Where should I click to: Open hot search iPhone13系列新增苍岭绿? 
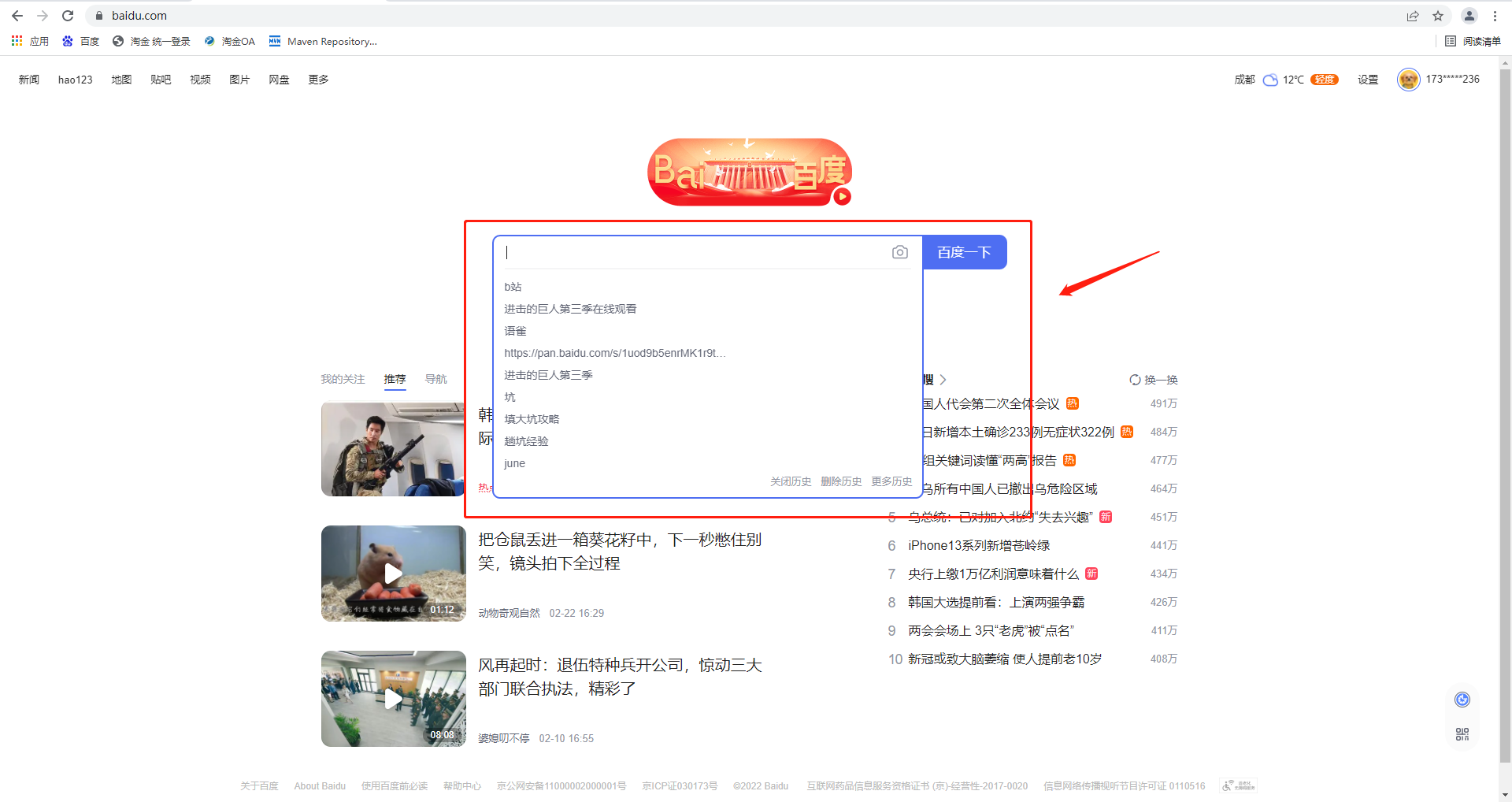[979, 545]
